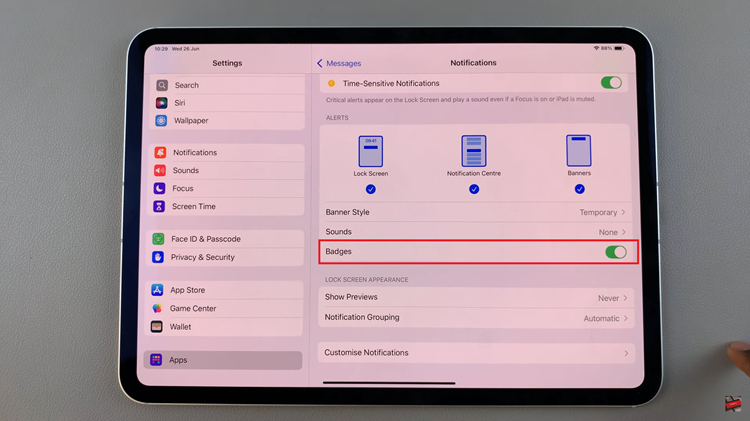
Task: Tap the Search field in Settings sidebar
Action: 228,85
